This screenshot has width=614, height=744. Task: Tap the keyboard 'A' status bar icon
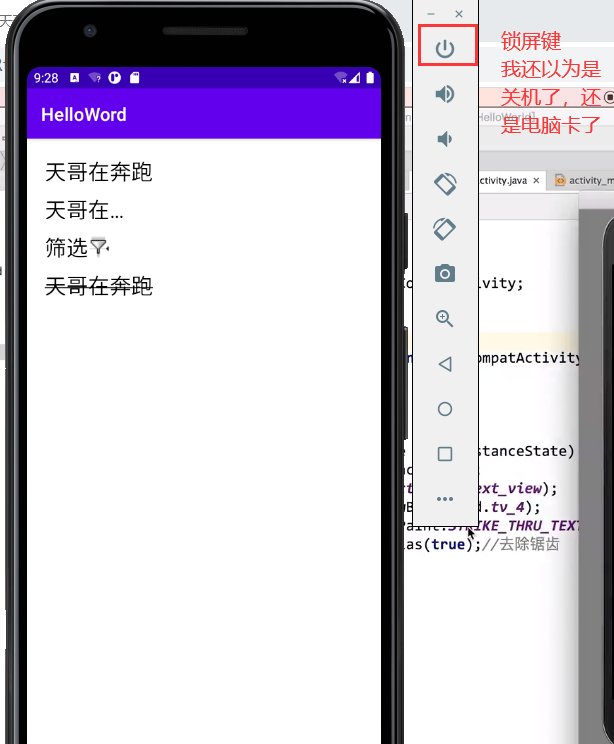tap(74, 78)
